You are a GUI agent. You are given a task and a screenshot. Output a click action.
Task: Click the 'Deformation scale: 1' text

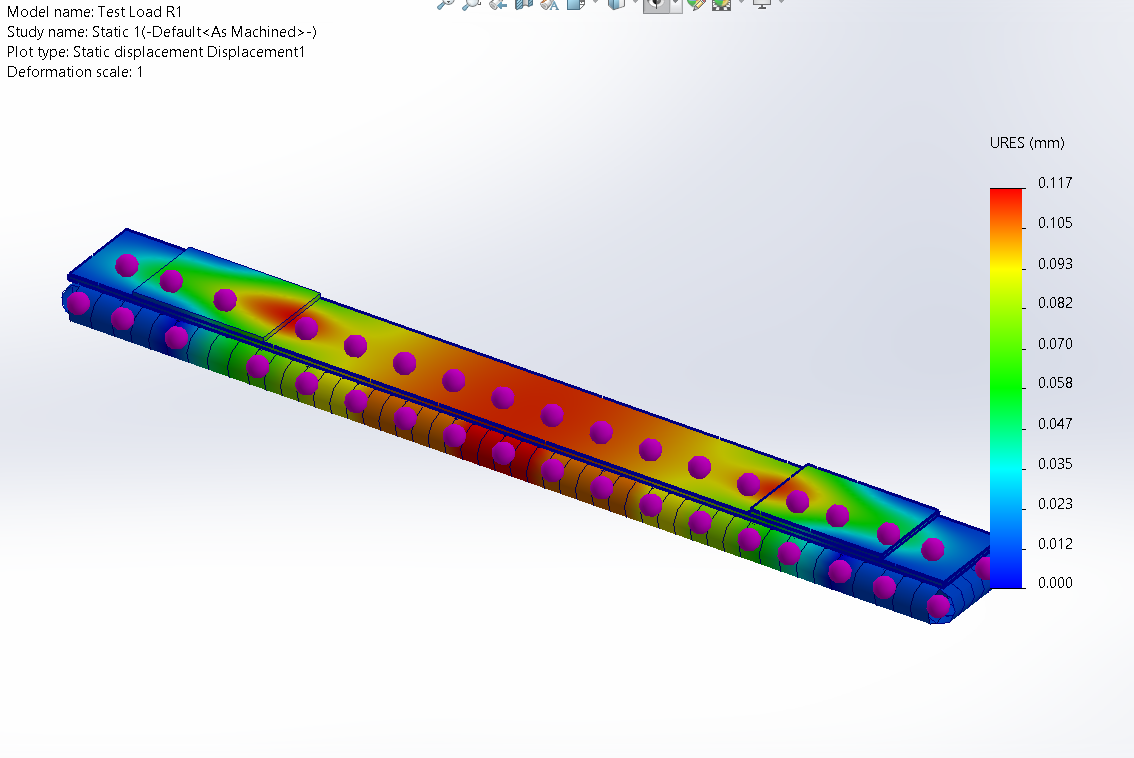[75, 72]
